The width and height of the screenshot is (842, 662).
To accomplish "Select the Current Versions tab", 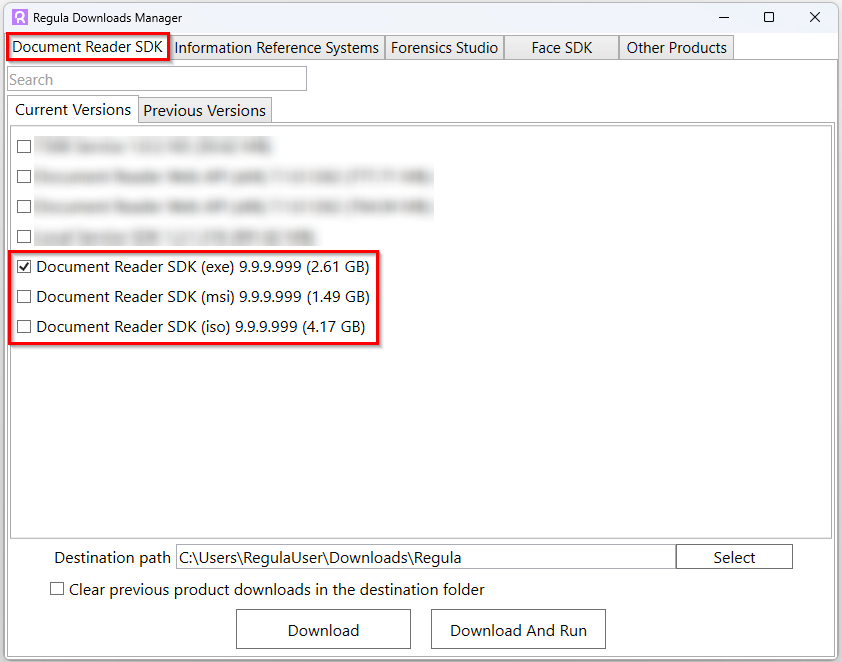I will pyautogui.click(x=73, y=110).
